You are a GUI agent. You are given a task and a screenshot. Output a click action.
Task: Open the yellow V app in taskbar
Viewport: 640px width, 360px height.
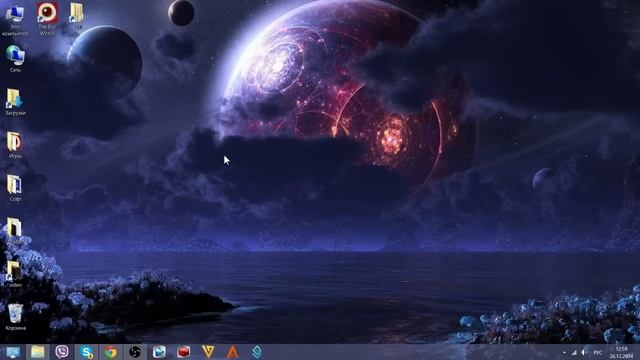[208, 352]
